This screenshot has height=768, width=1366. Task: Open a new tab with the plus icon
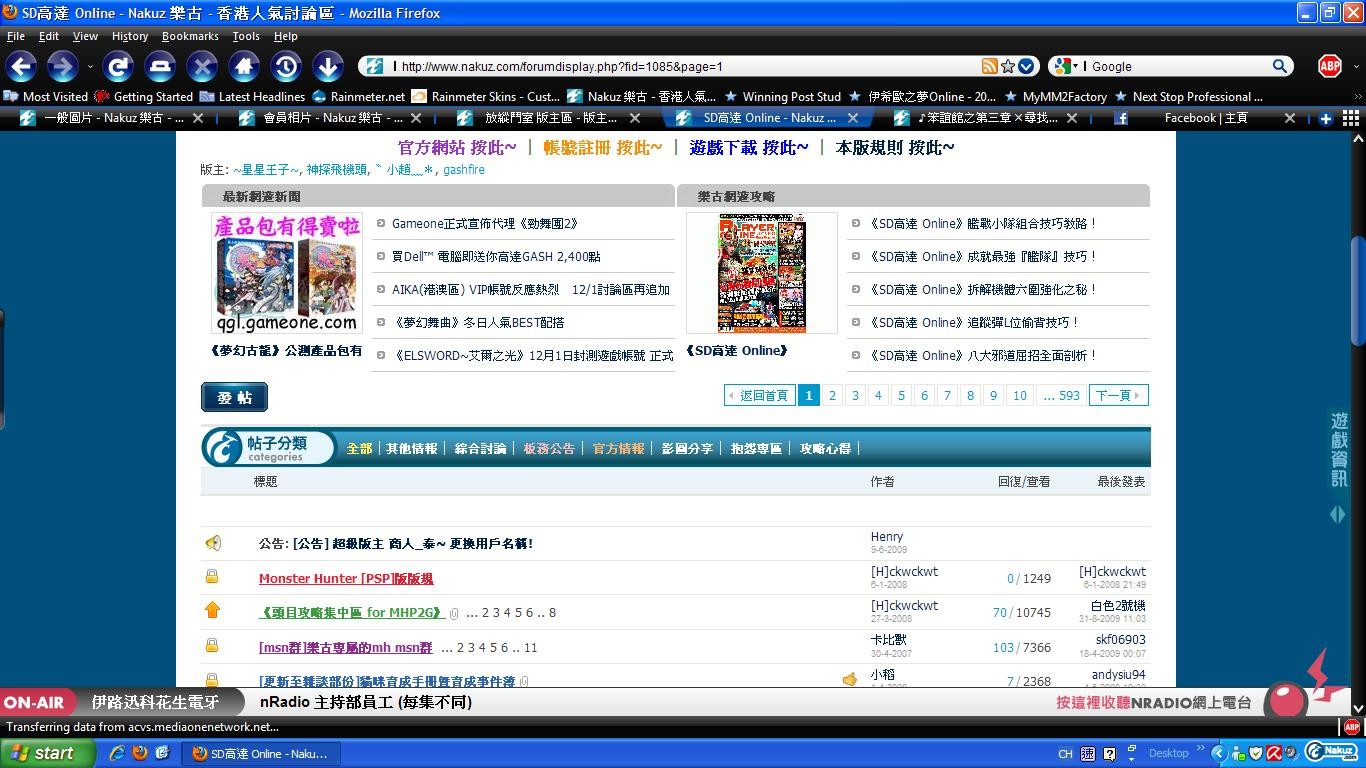pos(1326,118)
